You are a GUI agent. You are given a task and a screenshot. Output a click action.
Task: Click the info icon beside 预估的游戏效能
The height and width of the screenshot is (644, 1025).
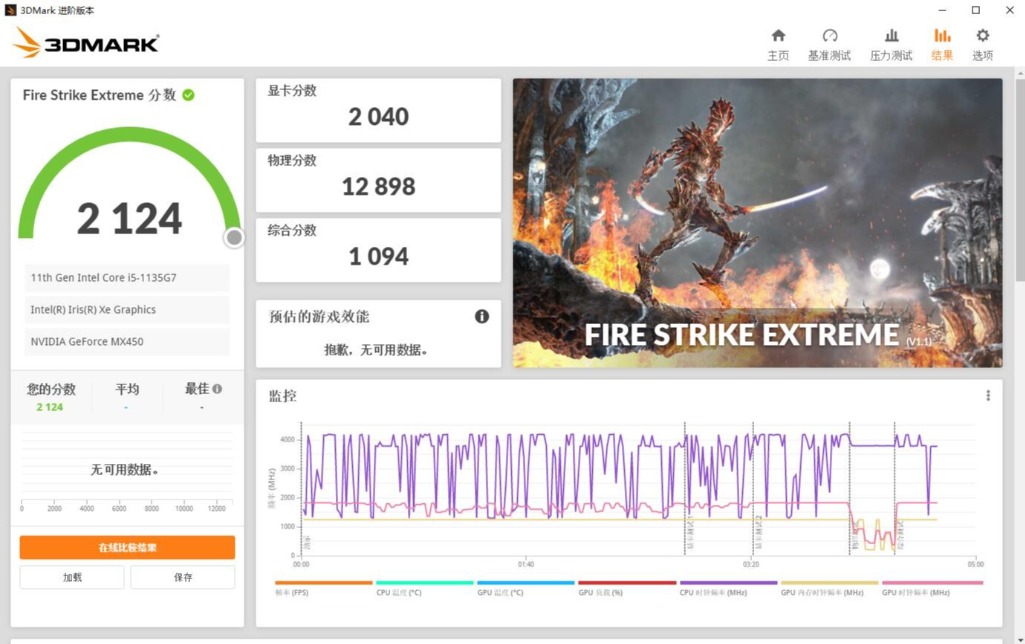(482, 316)
